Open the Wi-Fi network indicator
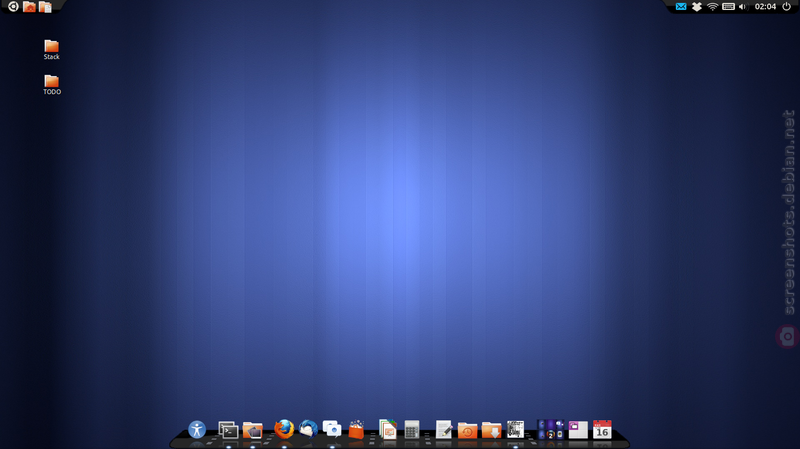800x449 pixels. tap(712, 7)
